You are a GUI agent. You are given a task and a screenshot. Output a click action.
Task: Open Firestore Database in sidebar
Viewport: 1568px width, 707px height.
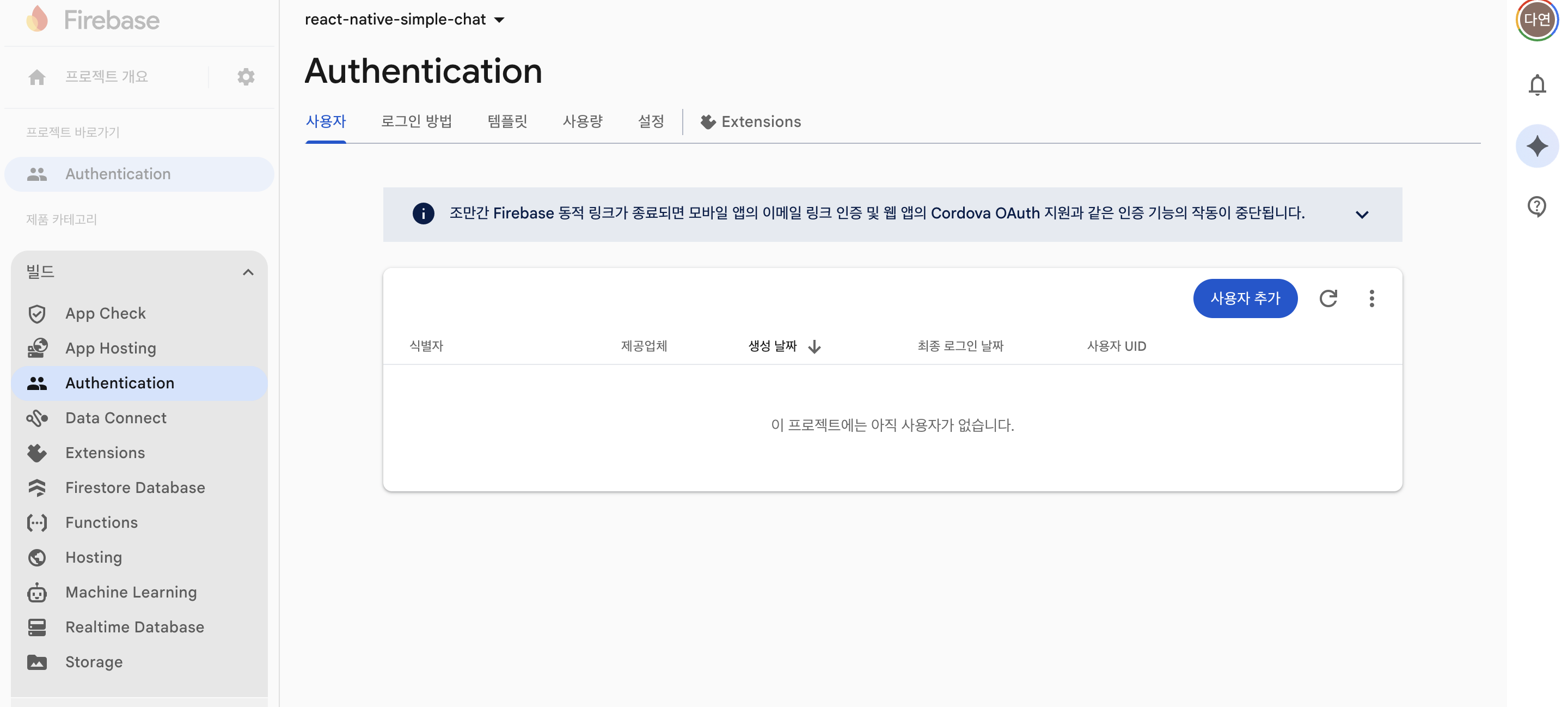pyautogui.click(x=134, y=487)
